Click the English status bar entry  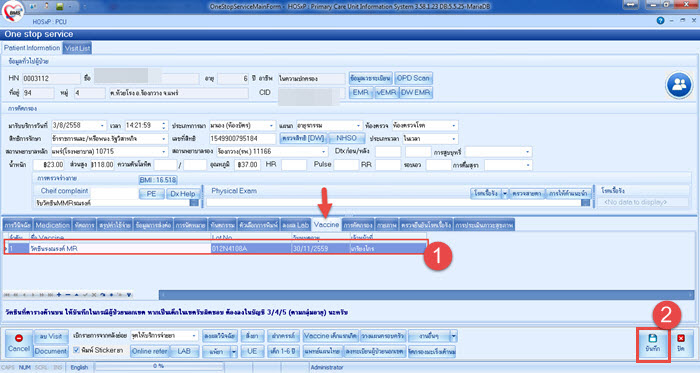click(x=79, y=367)
